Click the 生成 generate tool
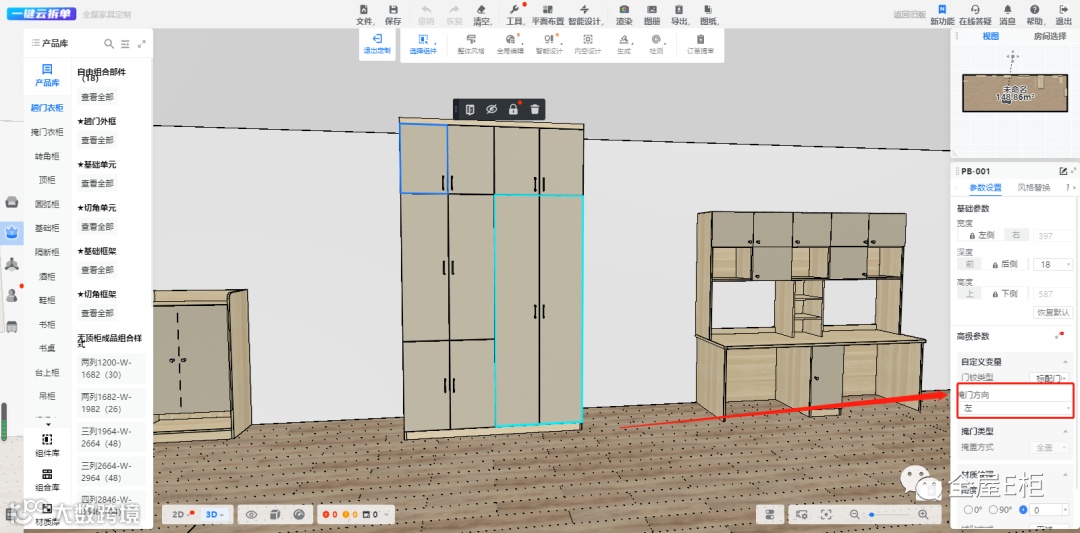 tap(623, 45)
